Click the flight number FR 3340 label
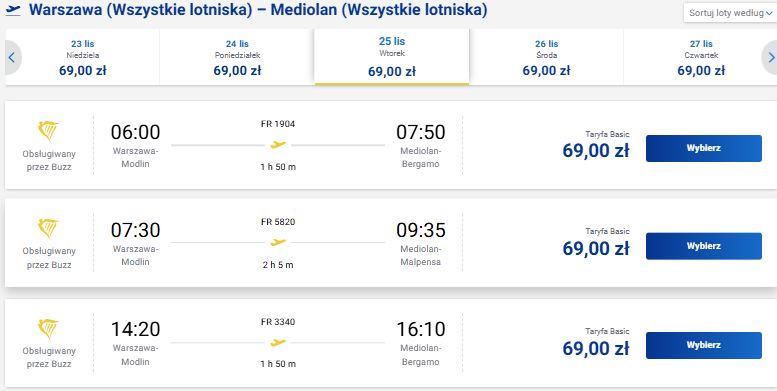This screenshot has height=391, width=777. click(x=278, y=322)
